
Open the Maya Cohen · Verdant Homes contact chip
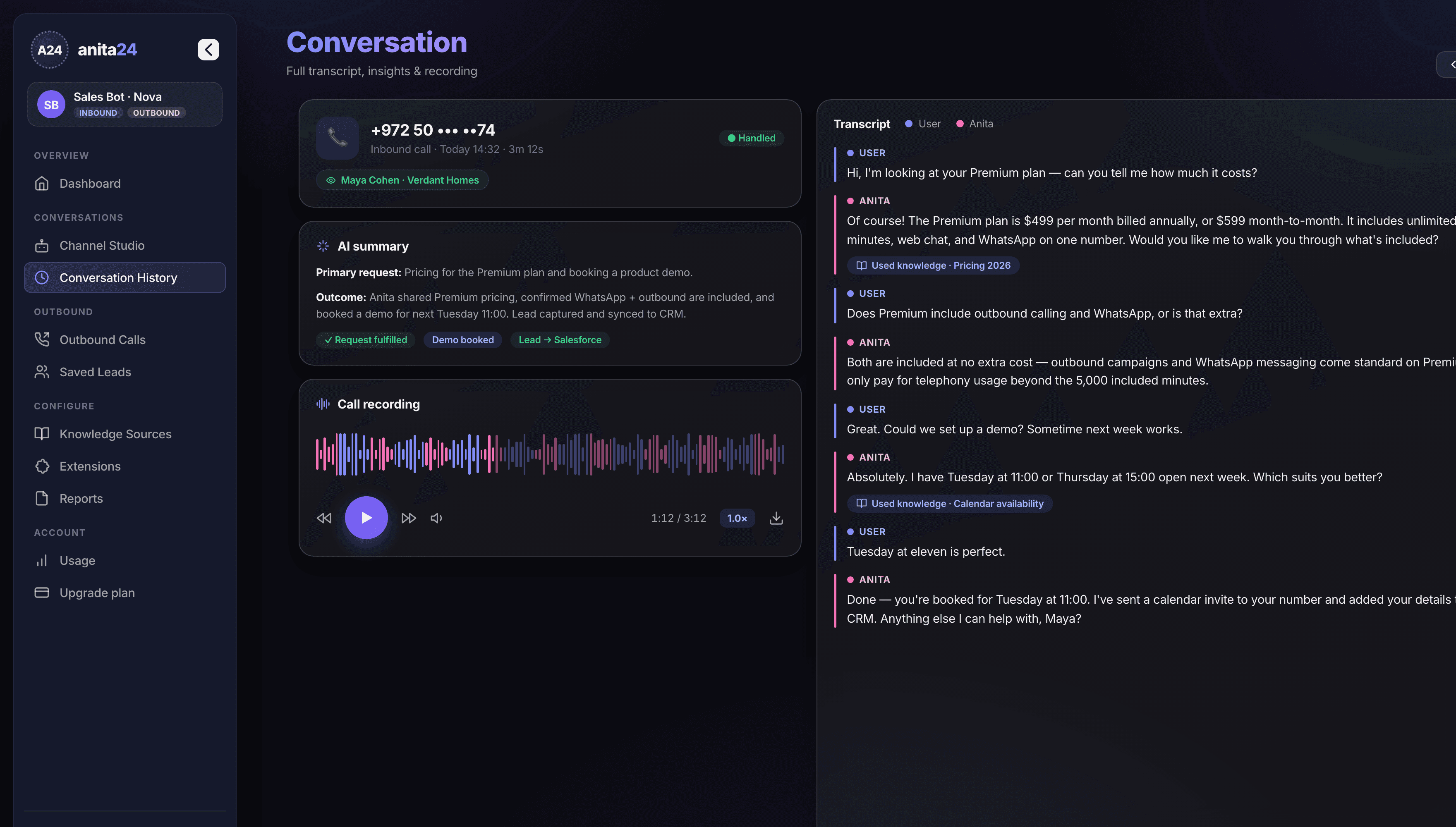point(402,181)
